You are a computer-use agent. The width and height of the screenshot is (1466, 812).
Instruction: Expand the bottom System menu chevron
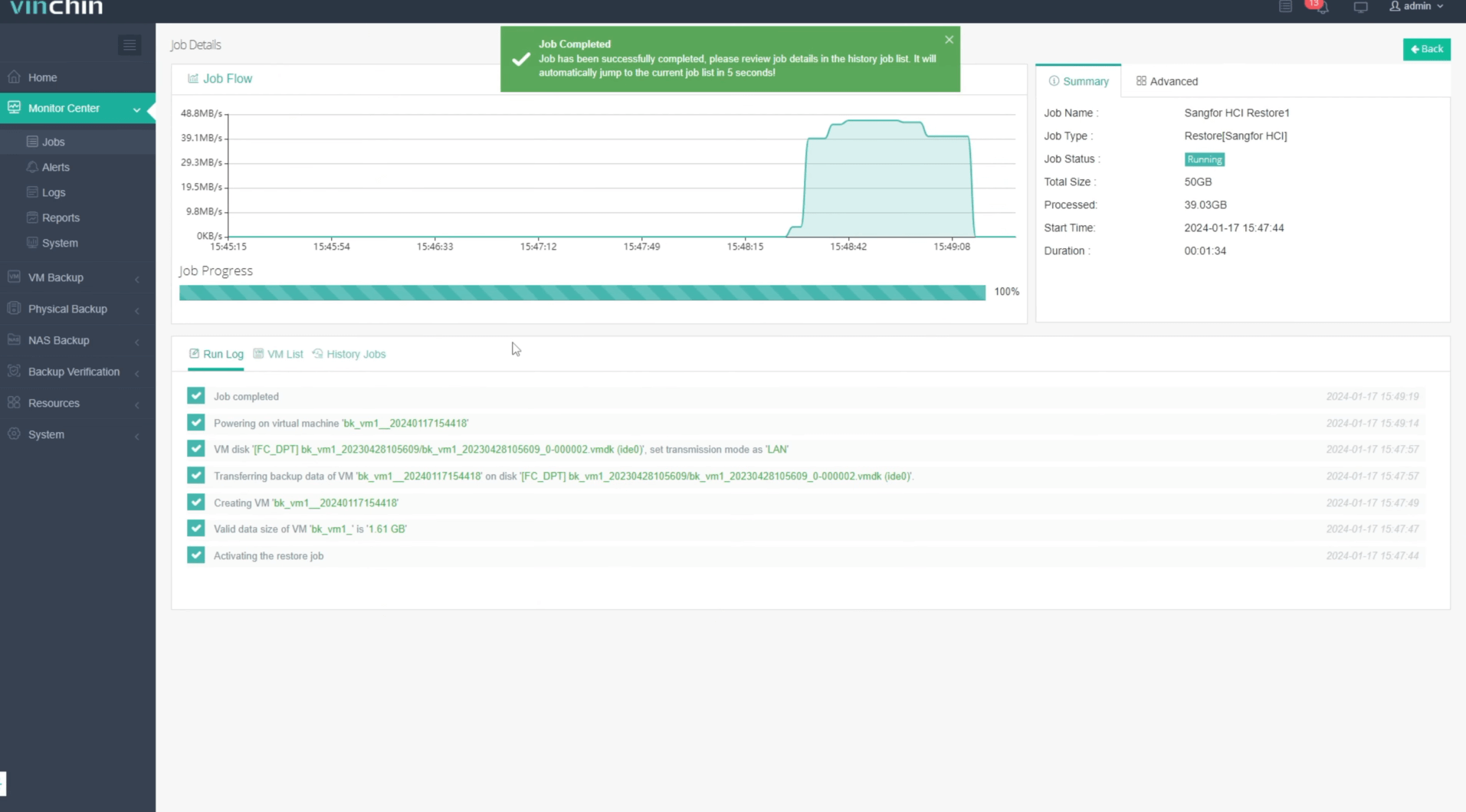click(x=137, y=436)
